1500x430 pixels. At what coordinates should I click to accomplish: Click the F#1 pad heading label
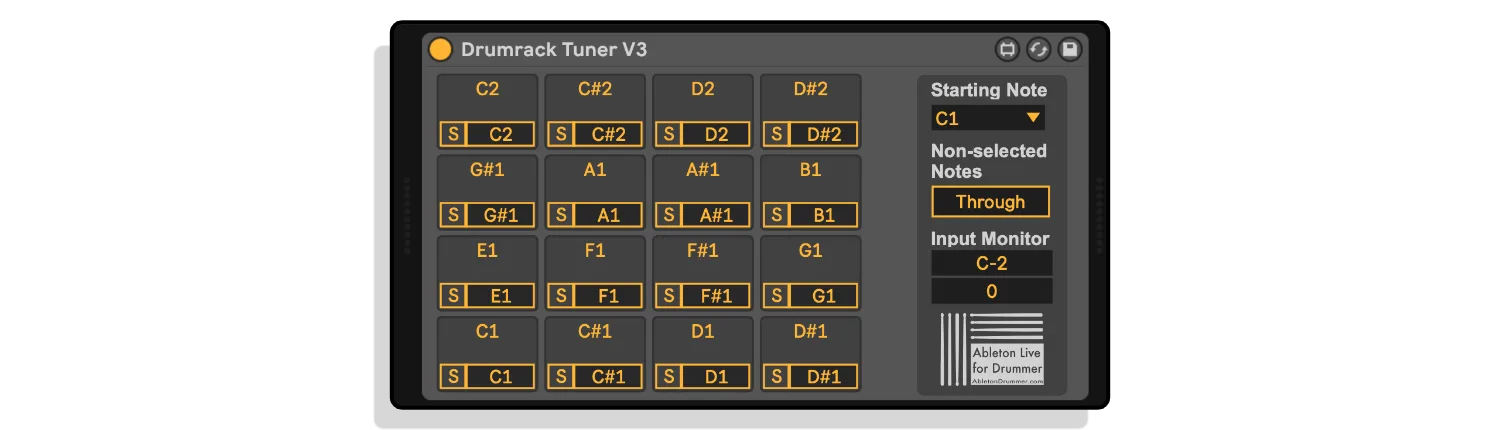(703, 251)
